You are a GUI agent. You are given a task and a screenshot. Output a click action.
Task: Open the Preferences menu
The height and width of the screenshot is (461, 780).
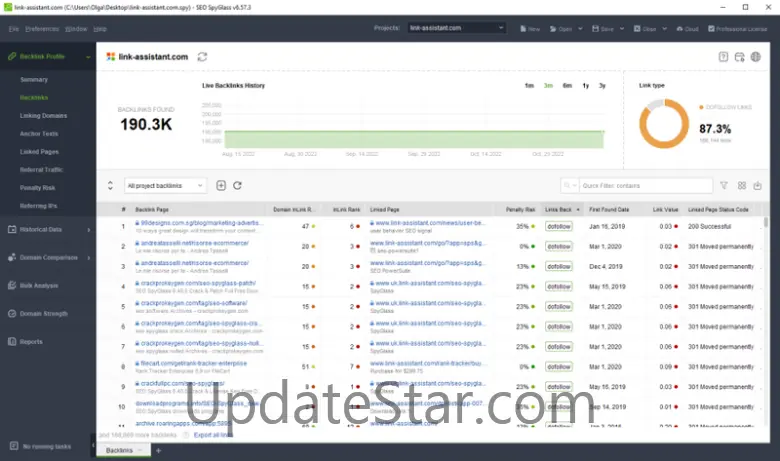pos(42,29)
